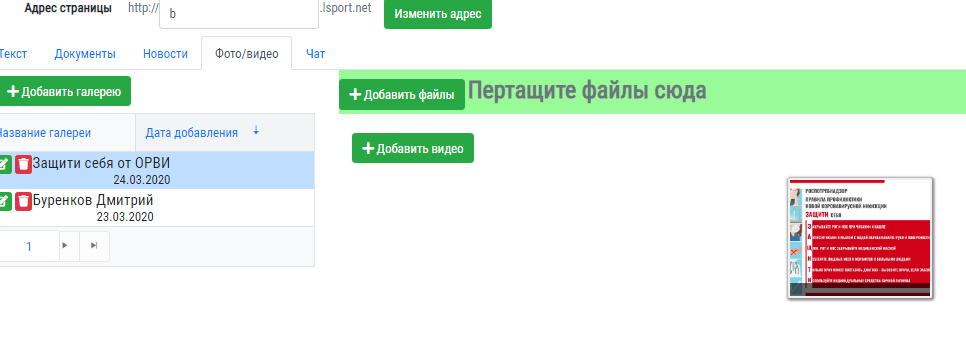This screenshot has width=966, height=364.
Task: Delete the Буренков Дмитрий gallery
Action: point(23,201)
